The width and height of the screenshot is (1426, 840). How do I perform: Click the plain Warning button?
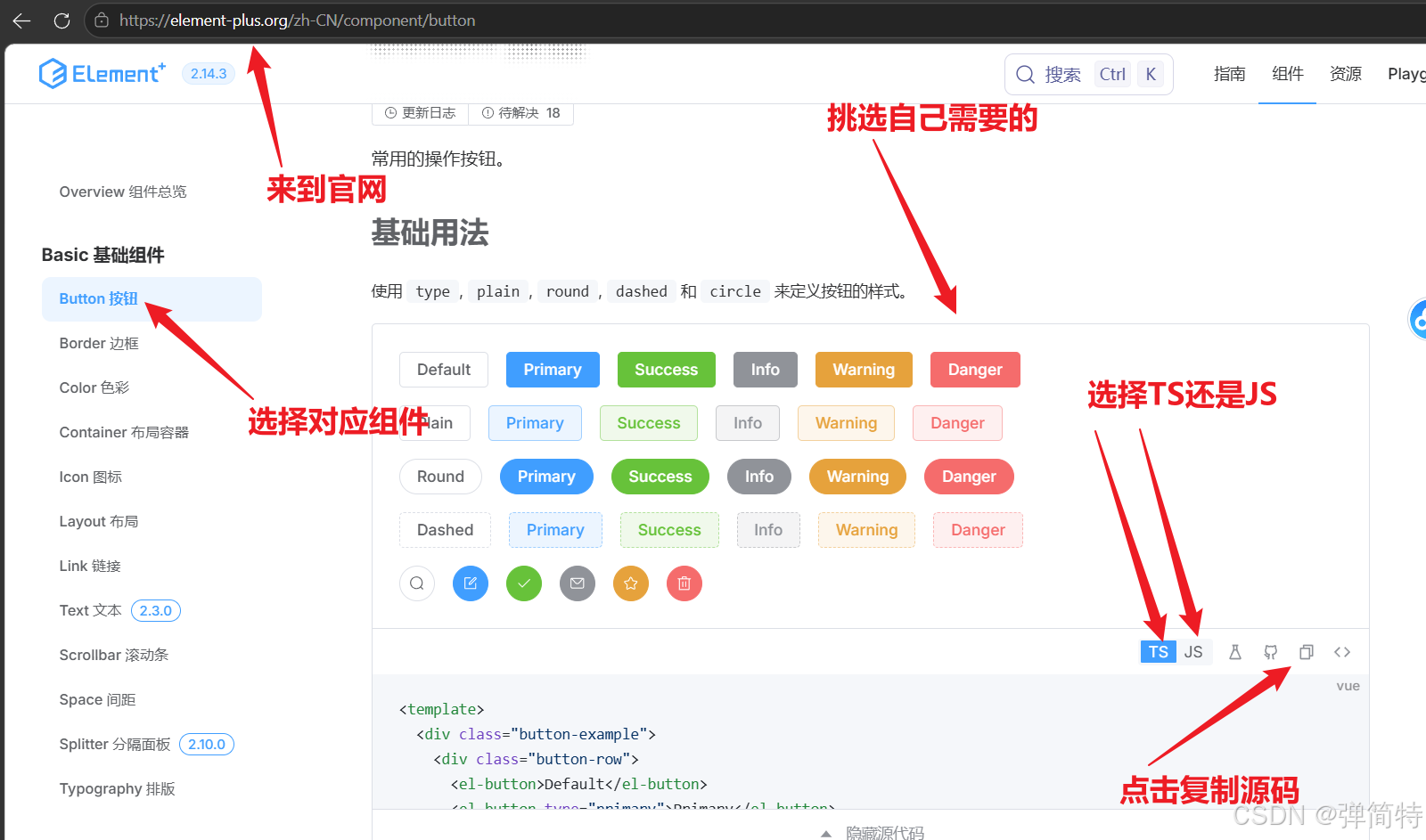tap(847, 423)
